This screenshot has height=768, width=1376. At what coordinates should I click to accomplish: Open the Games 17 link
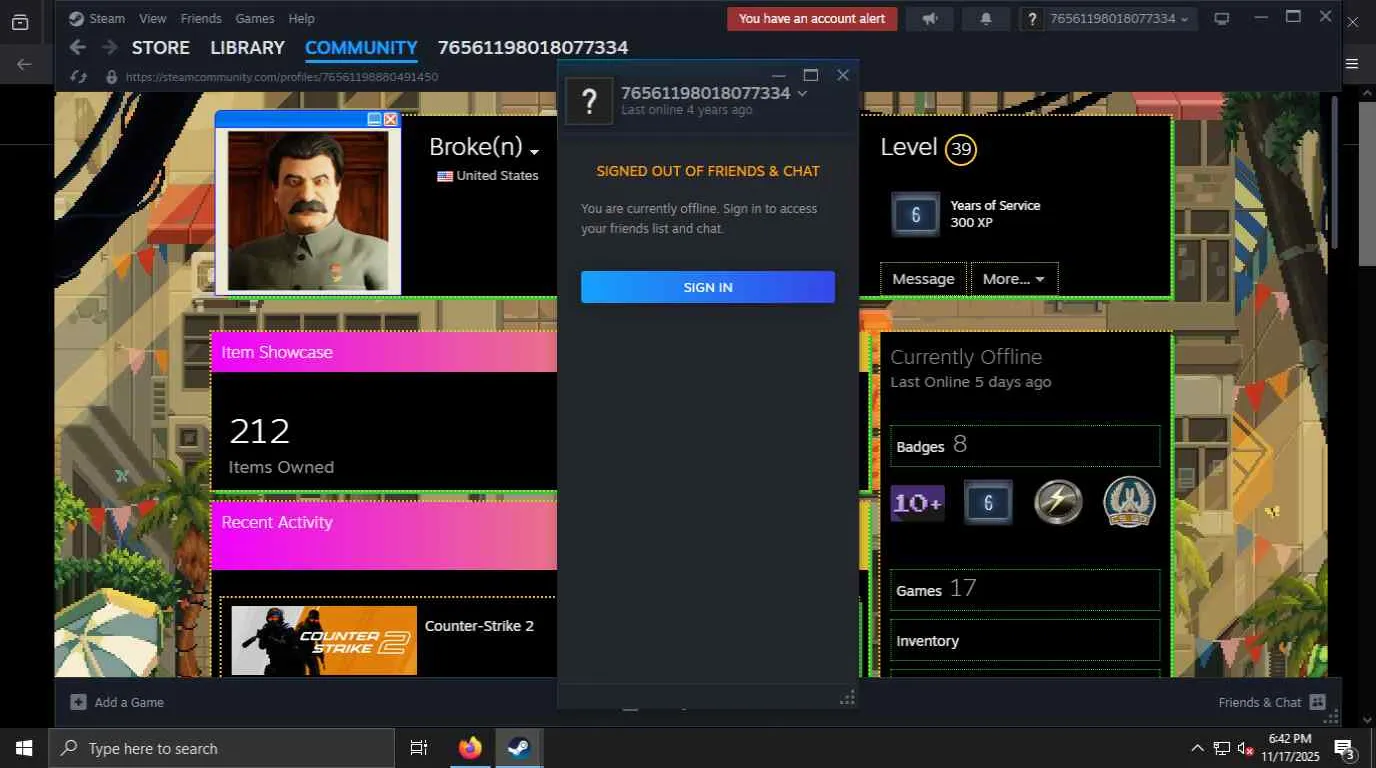click(1025, 589)
